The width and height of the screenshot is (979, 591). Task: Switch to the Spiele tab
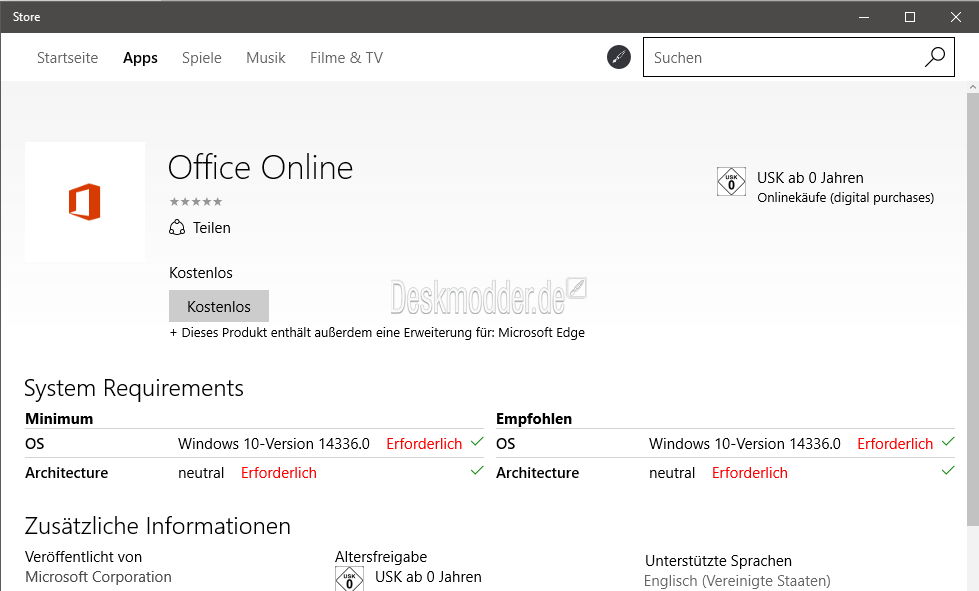tap(202, 58)
